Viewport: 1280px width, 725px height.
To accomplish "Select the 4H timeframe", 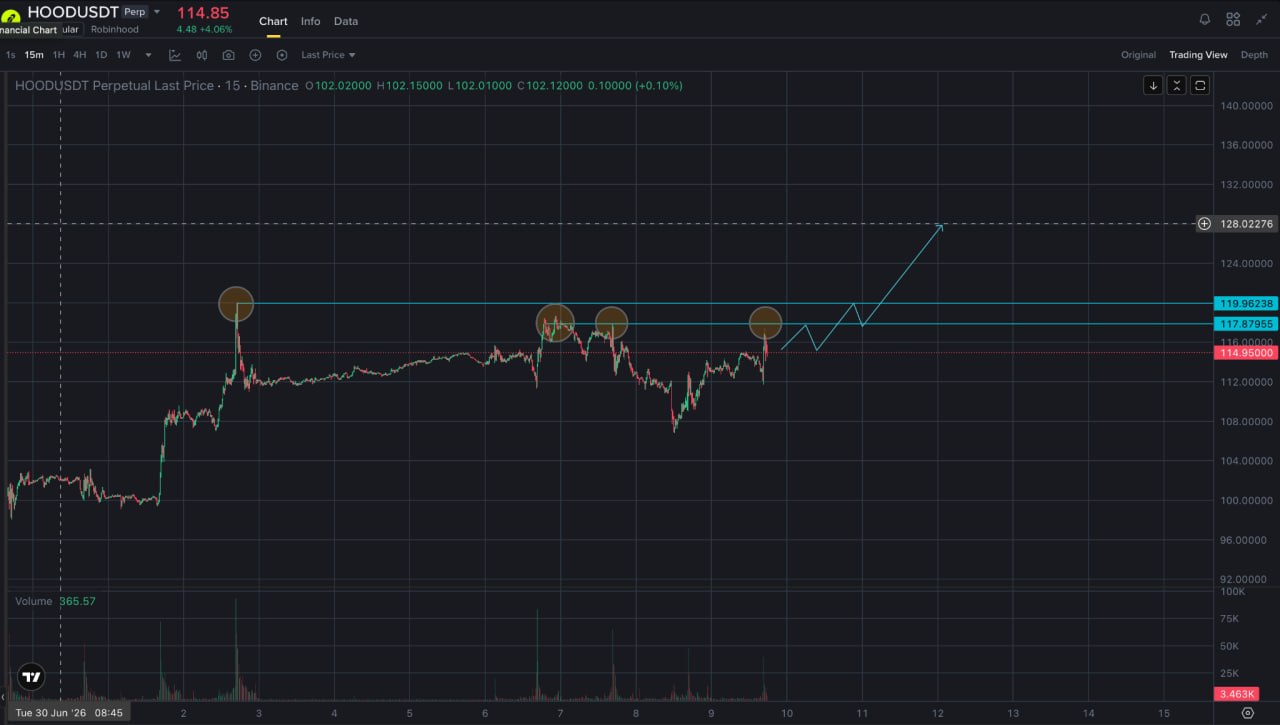I will coord(80,55).
